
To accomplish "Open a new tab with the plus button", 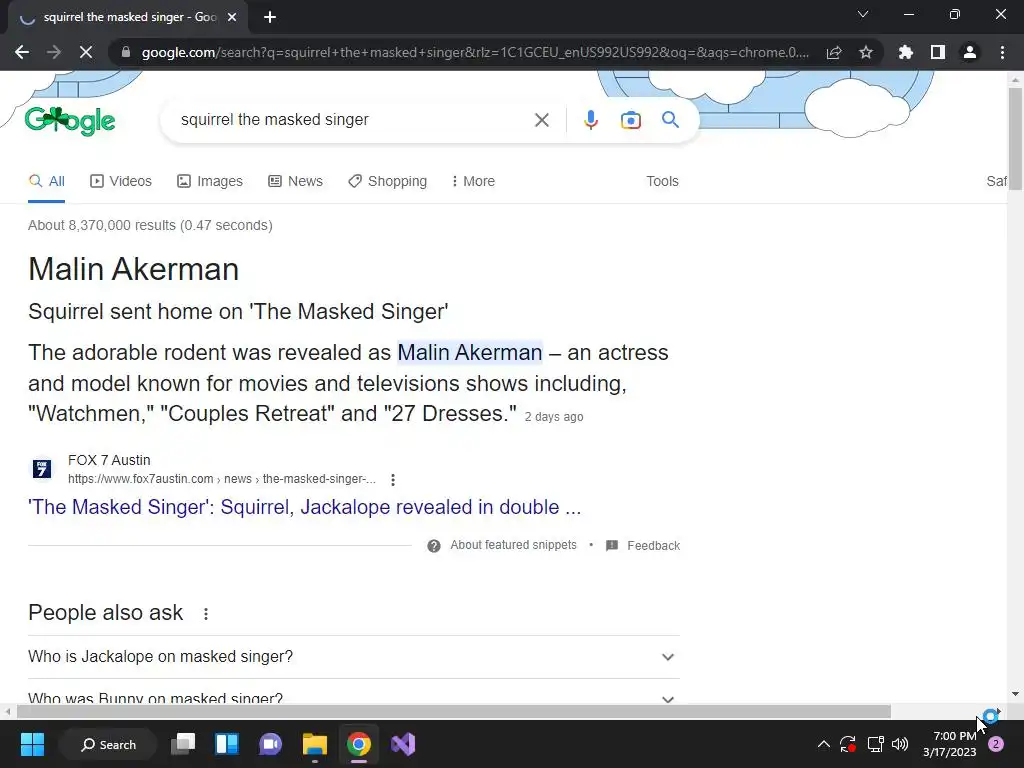I will [270, 18].
